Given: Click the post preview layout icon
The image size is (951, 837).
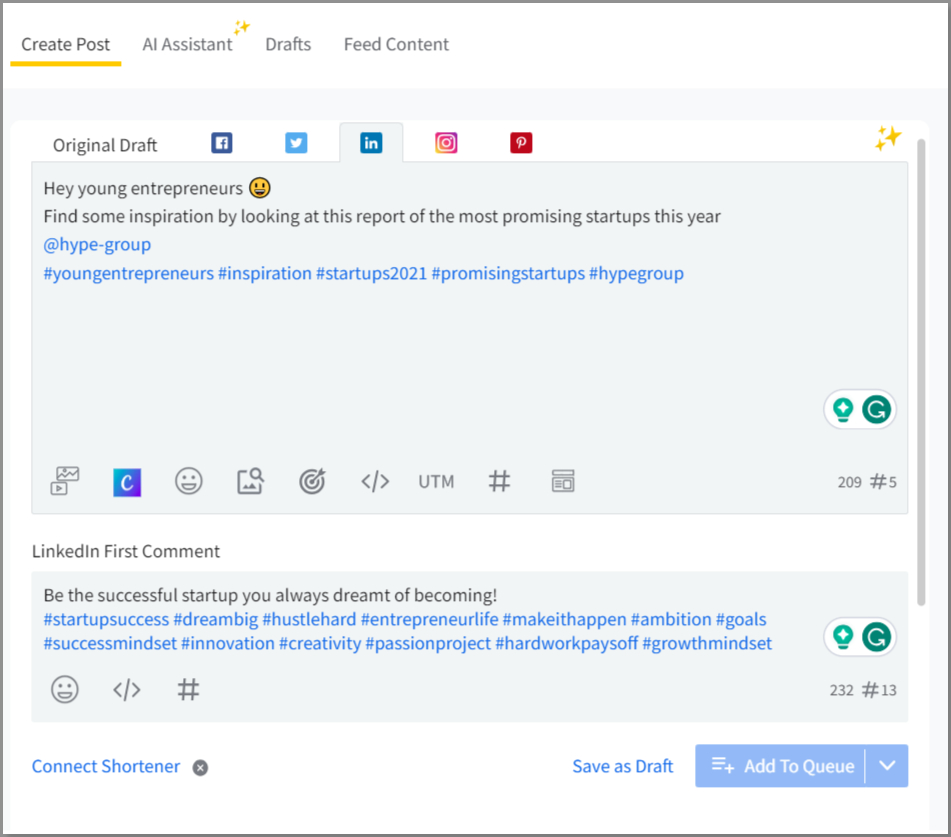Looking at the screenshot, I should (x=563, y=481).
